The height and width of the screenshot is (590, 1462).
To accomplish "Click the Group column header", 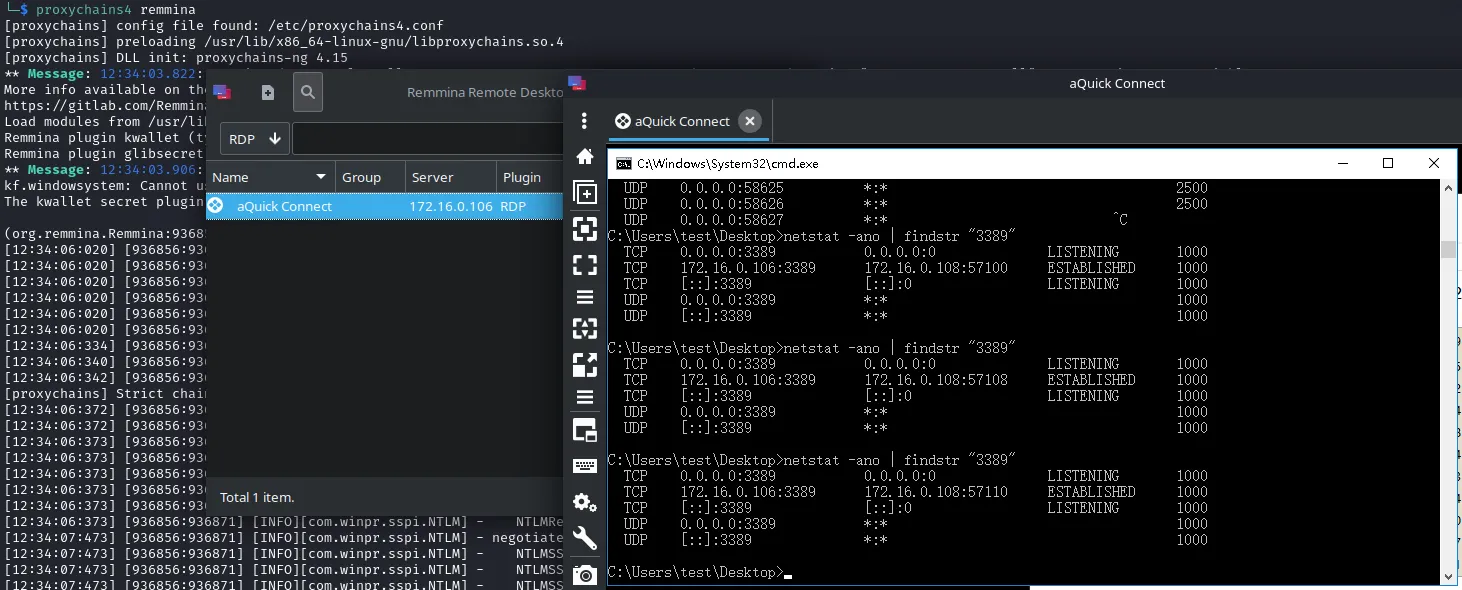I will [x=361, y=177].
